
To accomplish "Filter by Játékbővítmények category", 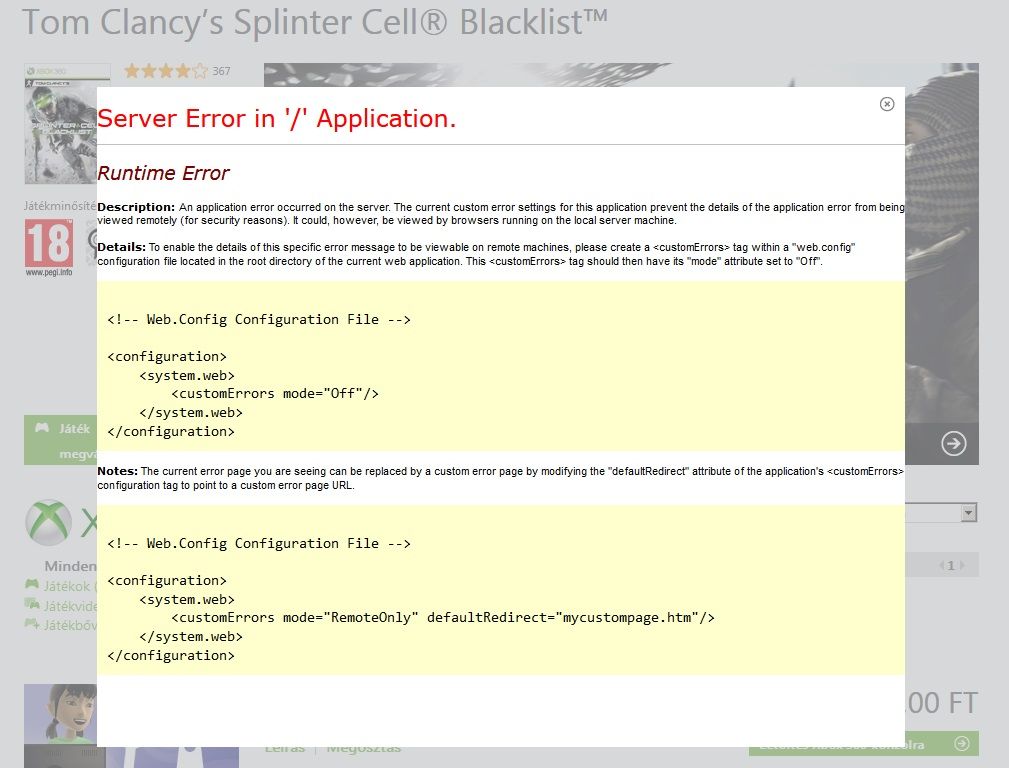I will point(70,625).
